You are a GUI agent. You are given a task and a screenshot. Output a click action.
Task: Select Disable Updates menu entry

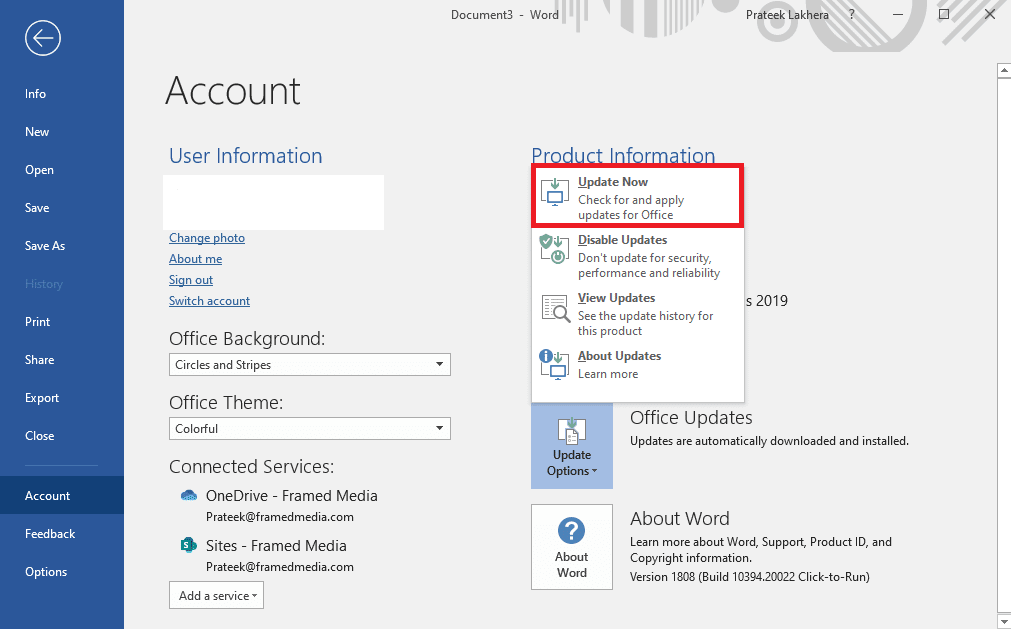click(638, 256)
